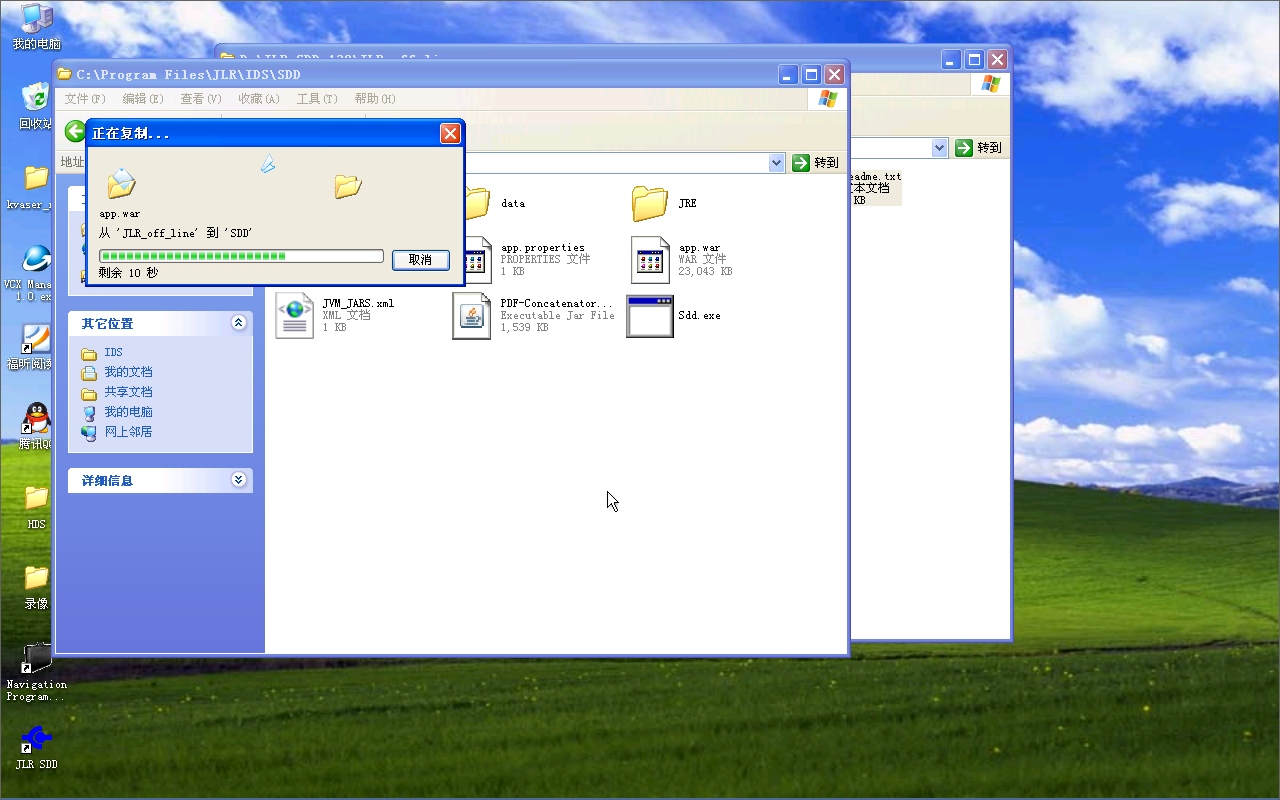Open the 我的电脑 link under 其它位置
This screenshot has width=1280, height=800.
[x=117, y=412]
